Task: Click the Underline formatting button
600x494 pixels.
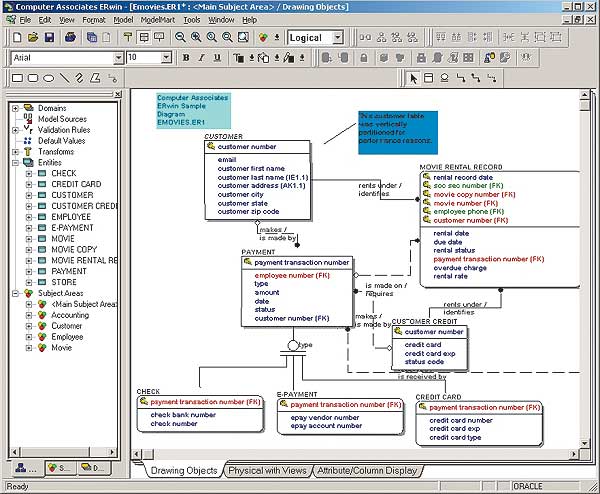Action: tap(217, 58)
